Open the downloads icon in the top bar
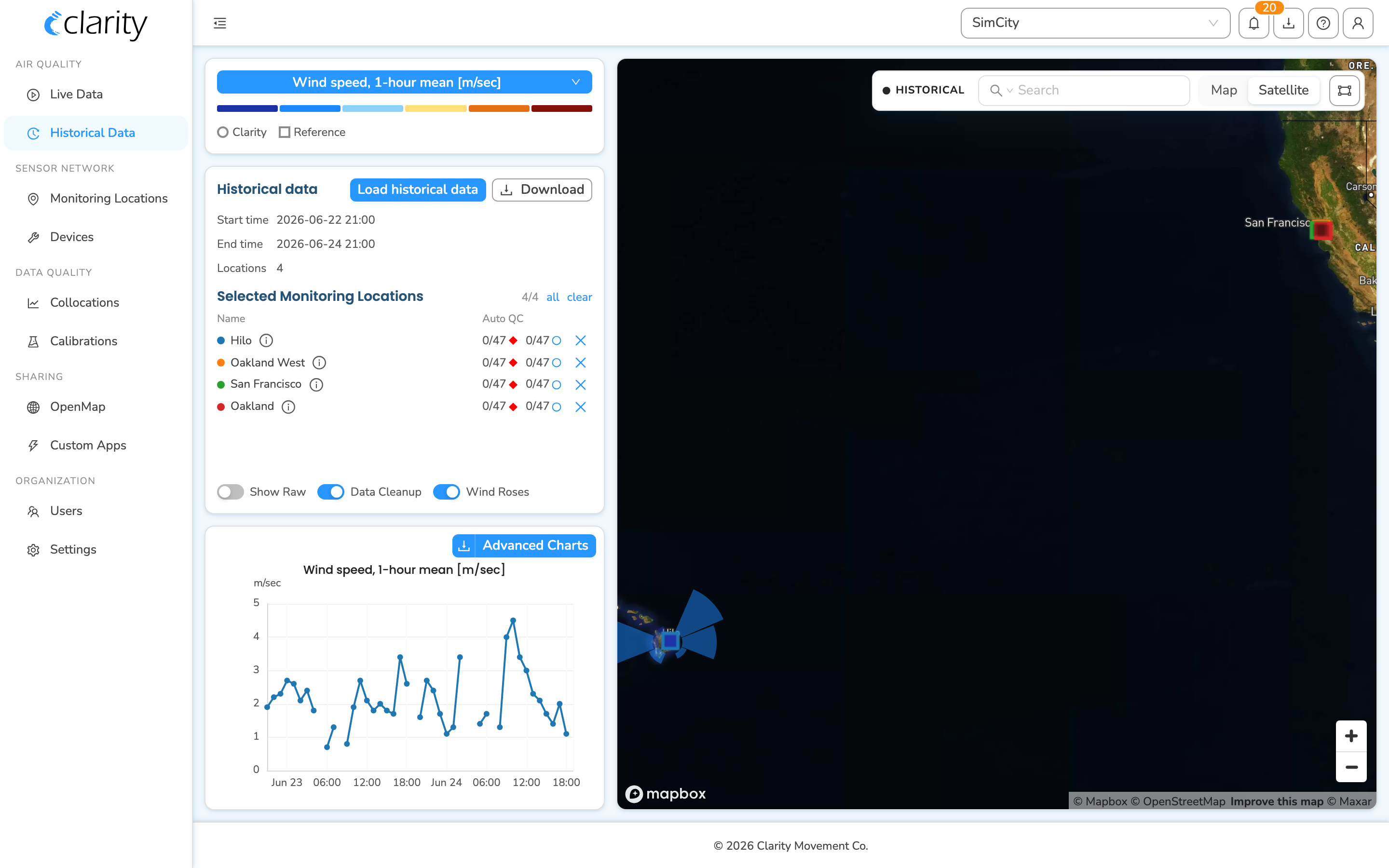 tap(1289, 23)
